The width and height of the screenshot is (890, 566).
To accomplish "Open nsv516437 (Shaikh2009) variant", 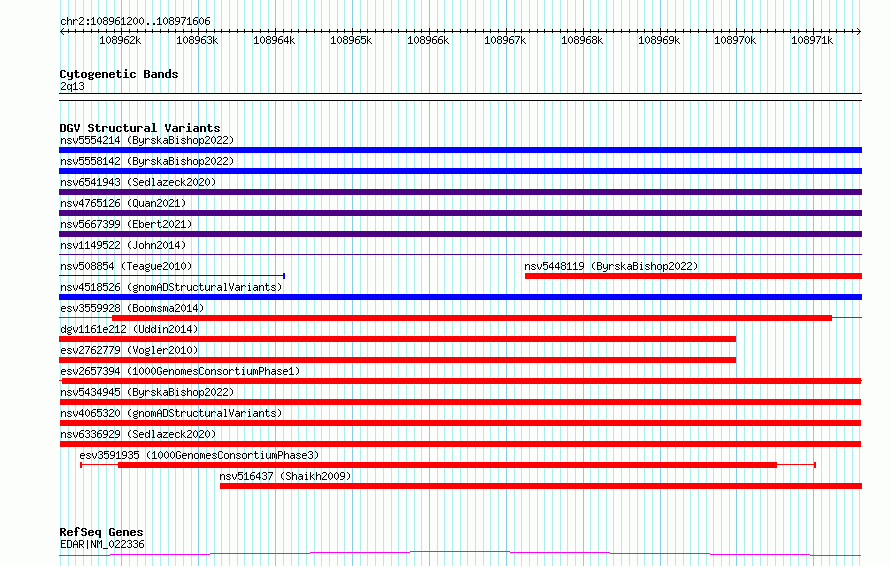I will point(286,476).
